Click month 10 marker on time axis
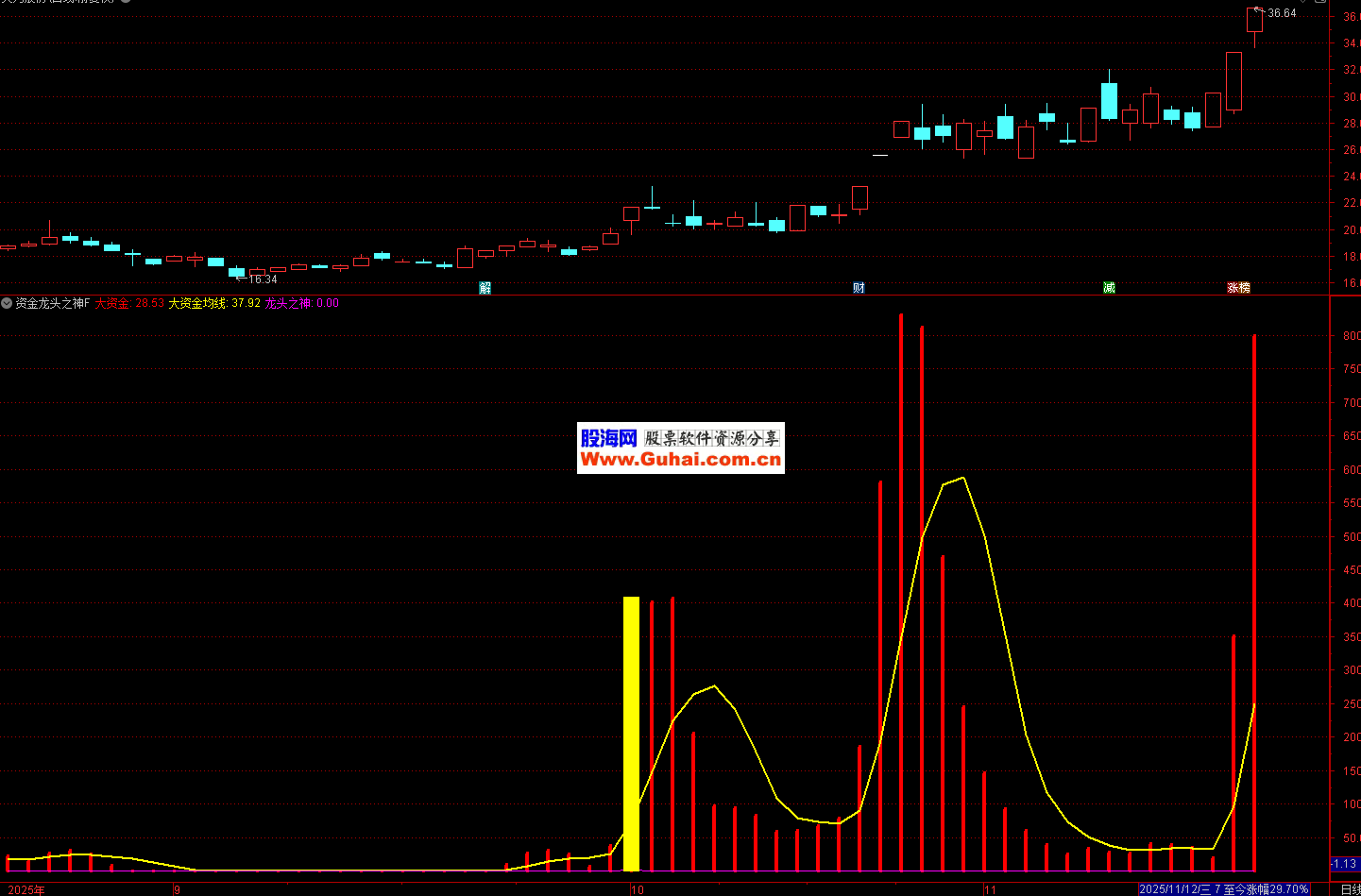Screen dimensions: 1361x896 638,889
